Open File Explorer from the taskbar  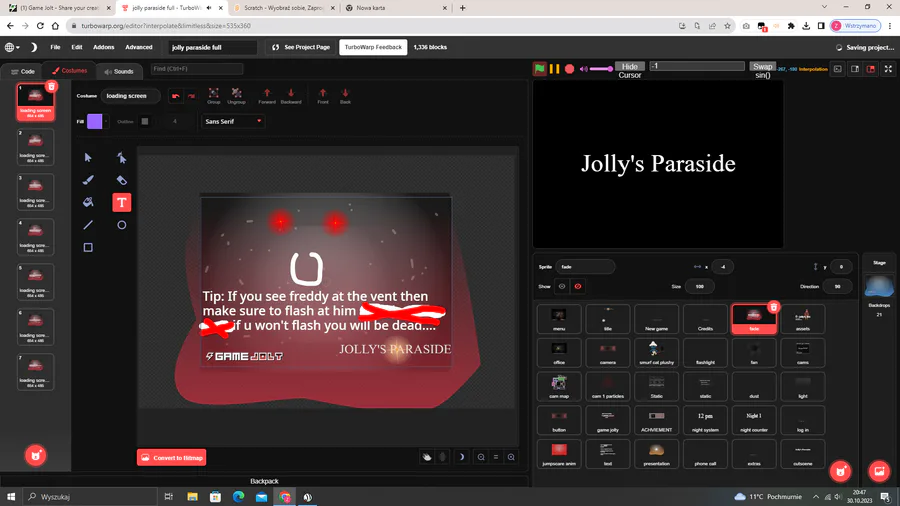pyautogui.click(x=192, y=496)
